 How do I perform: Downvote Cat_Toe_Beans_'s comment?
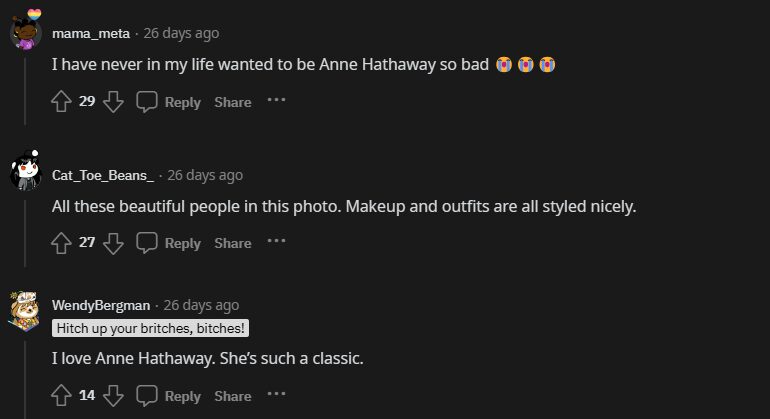click(113, 242)
